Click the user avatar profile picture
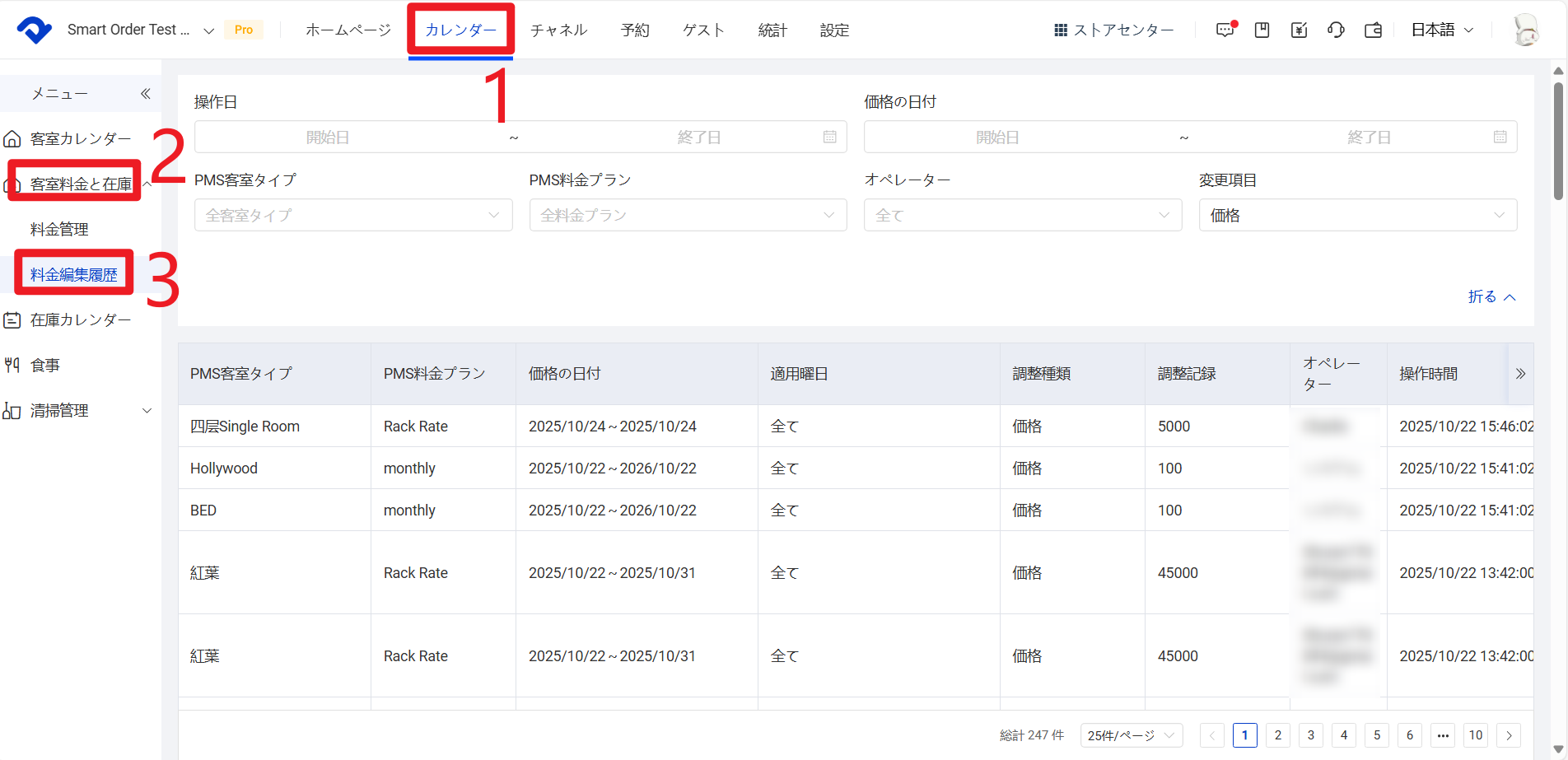The image size is (1568, 760). [1525, 30]
